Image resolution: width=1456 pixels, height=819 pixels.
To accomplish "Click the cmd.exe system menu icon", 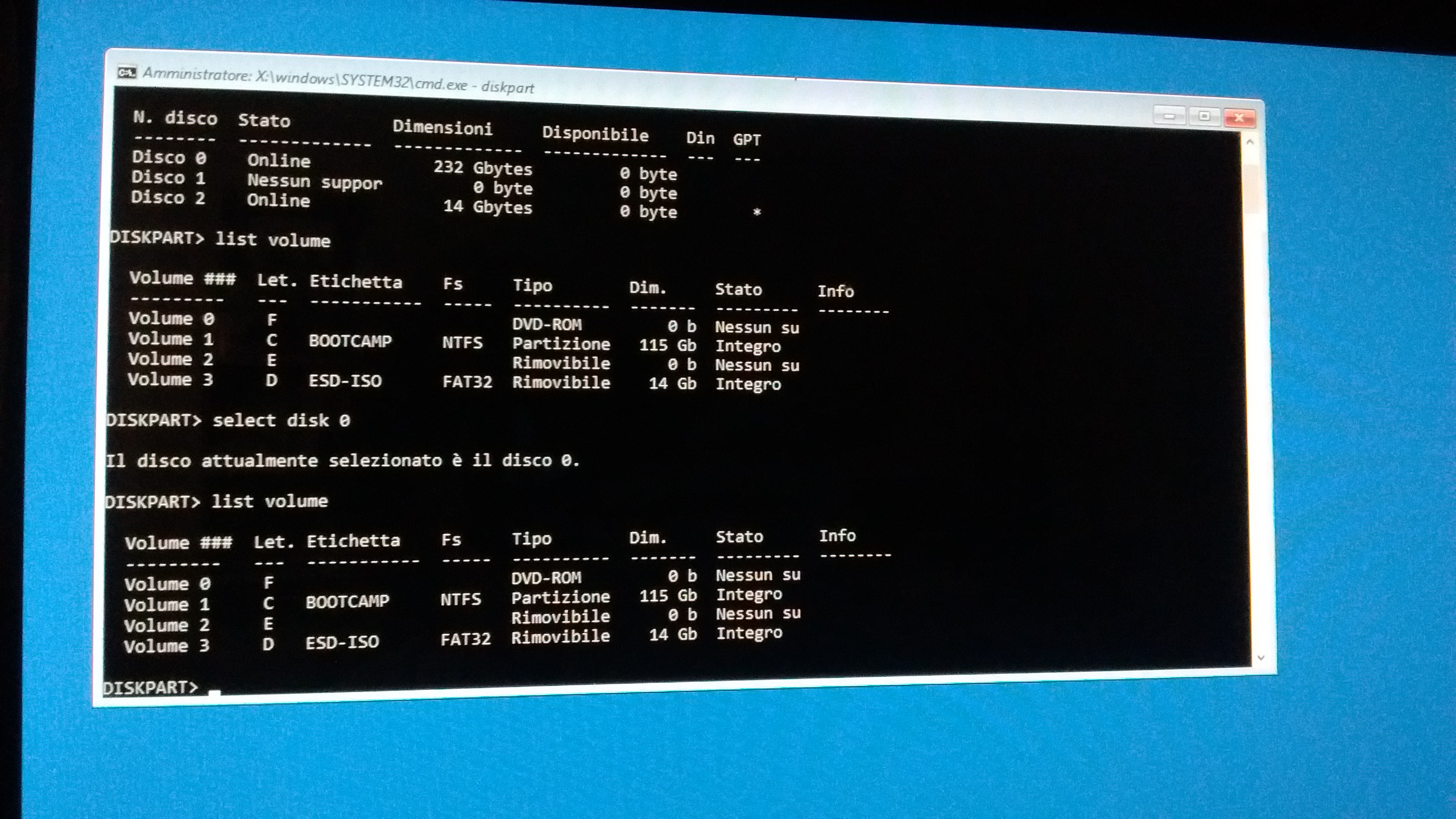I will pos(126,73).
